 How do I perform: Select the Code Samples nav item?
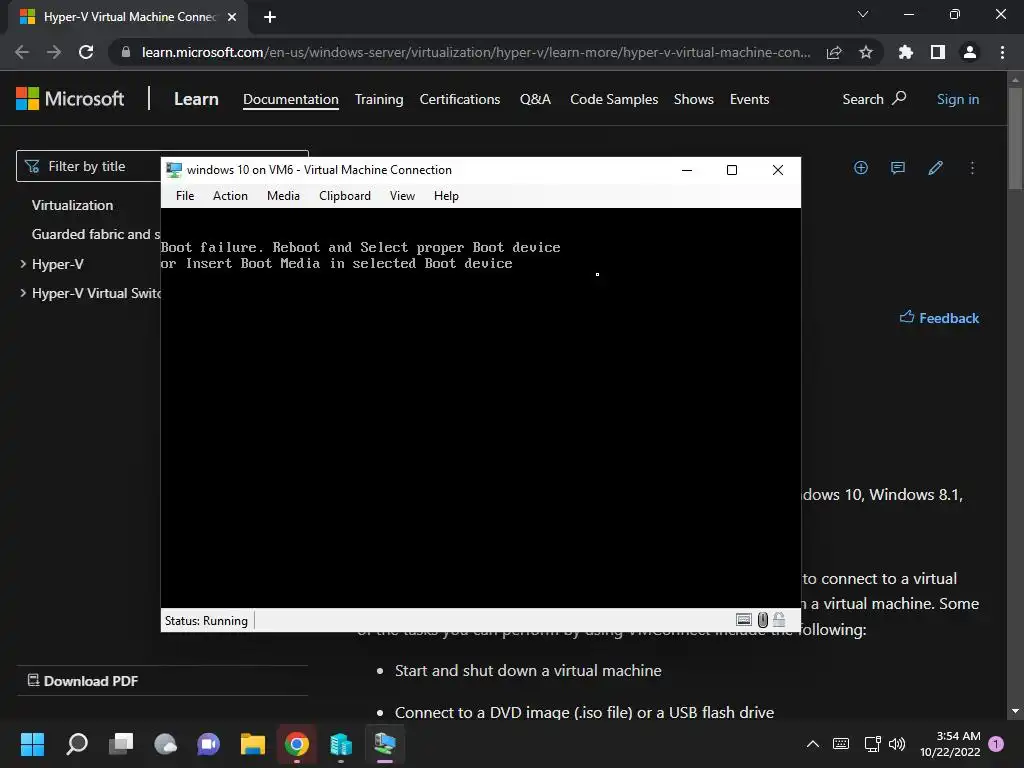614,99
